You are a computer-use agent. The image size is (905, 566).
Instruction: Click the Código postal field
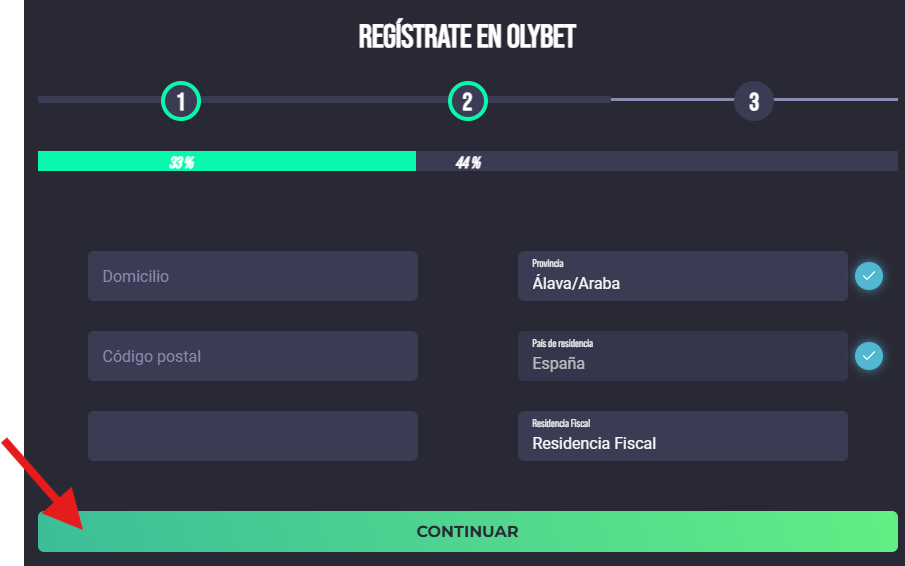[253, 356]
